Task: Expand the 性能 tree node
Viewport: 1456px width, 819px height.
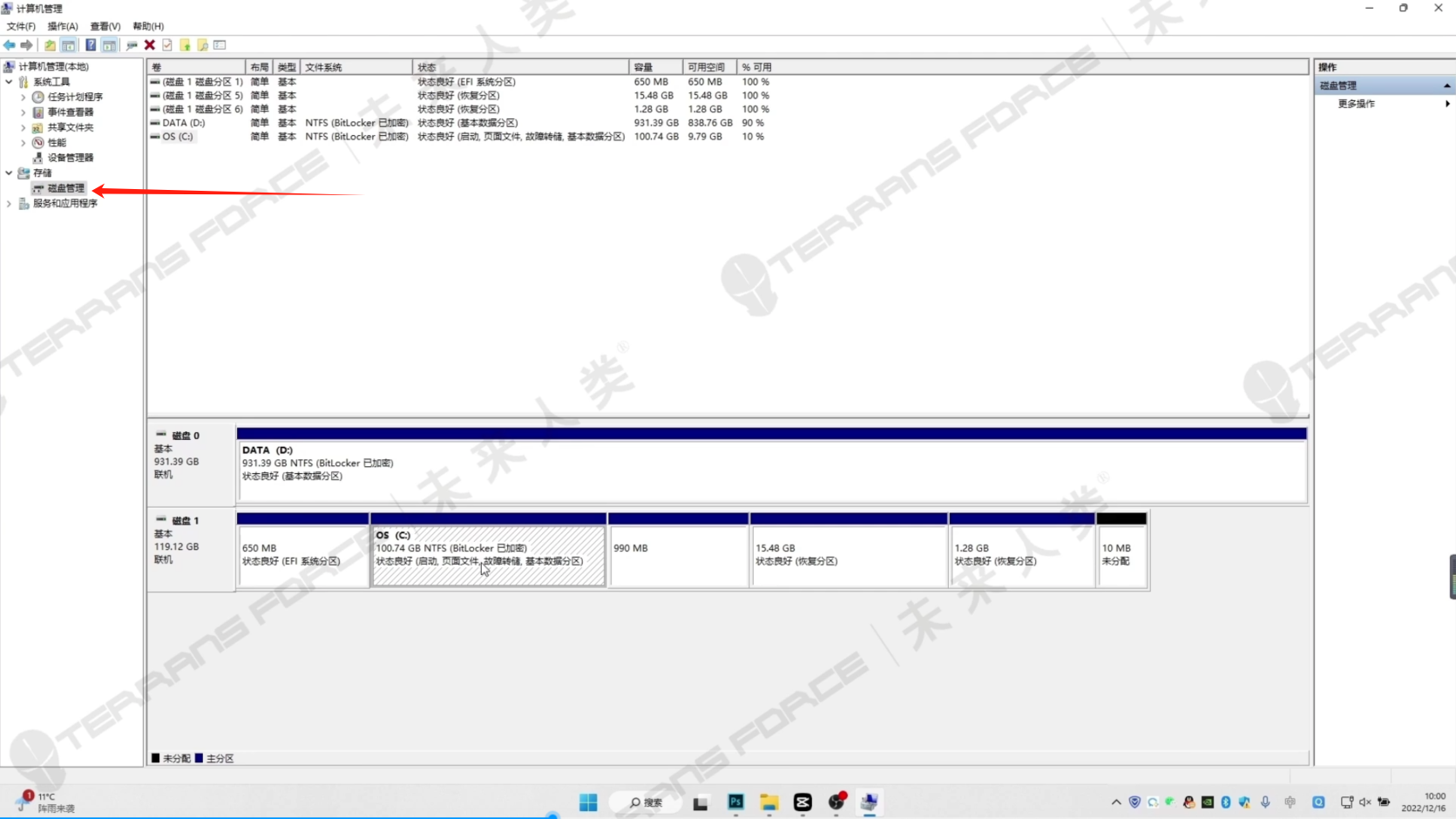Action: coord(24,143)
